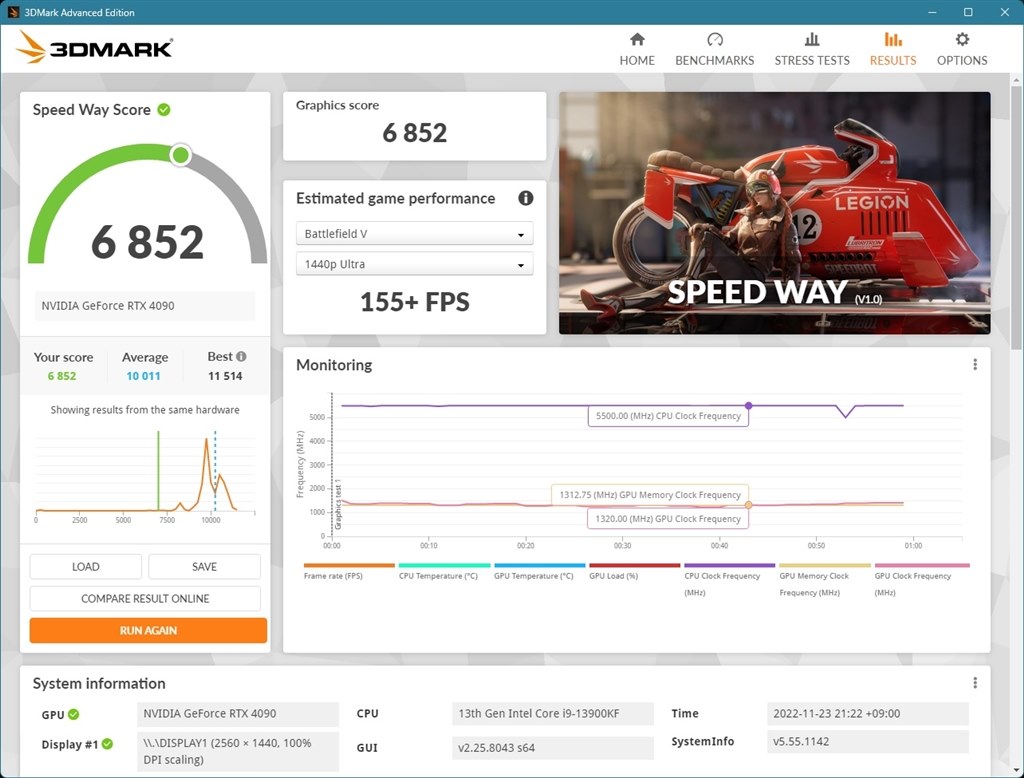Toggle GPU Clock Frequency series in legend
Screen dimensions: 1024x778
click(x=921, y=579)
